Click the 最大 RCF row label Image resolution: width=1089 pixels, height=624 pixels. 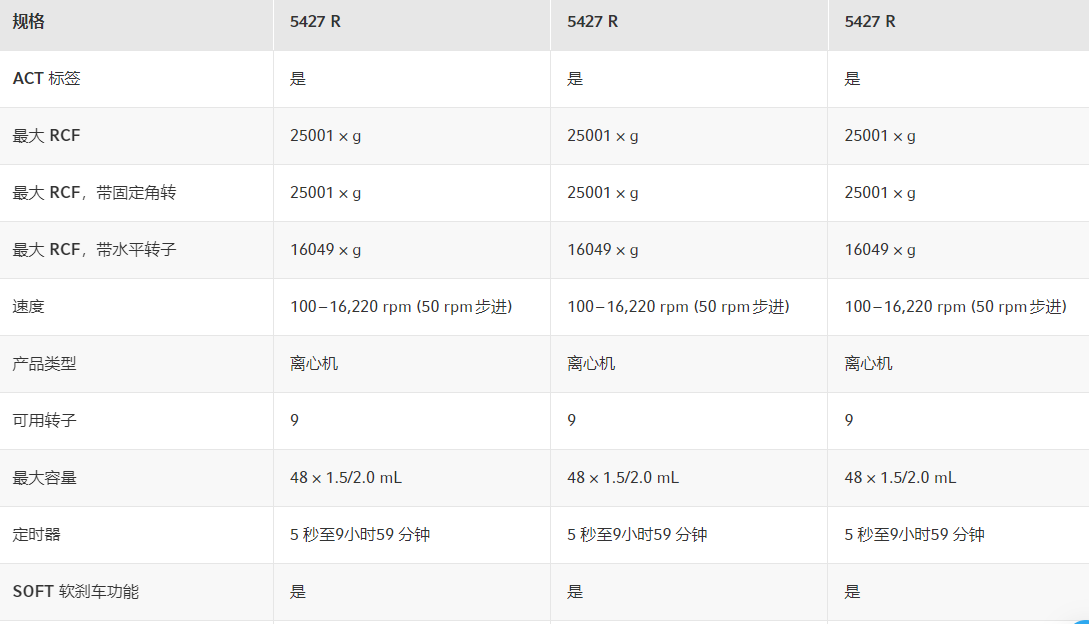click(x=46, y=136)
